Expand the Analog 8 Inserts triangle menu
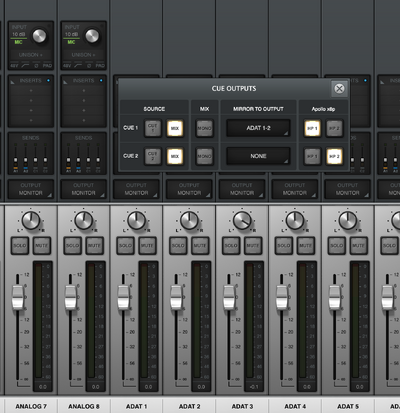The width and height of the screenshot is (400, 413). coord(65,81)
